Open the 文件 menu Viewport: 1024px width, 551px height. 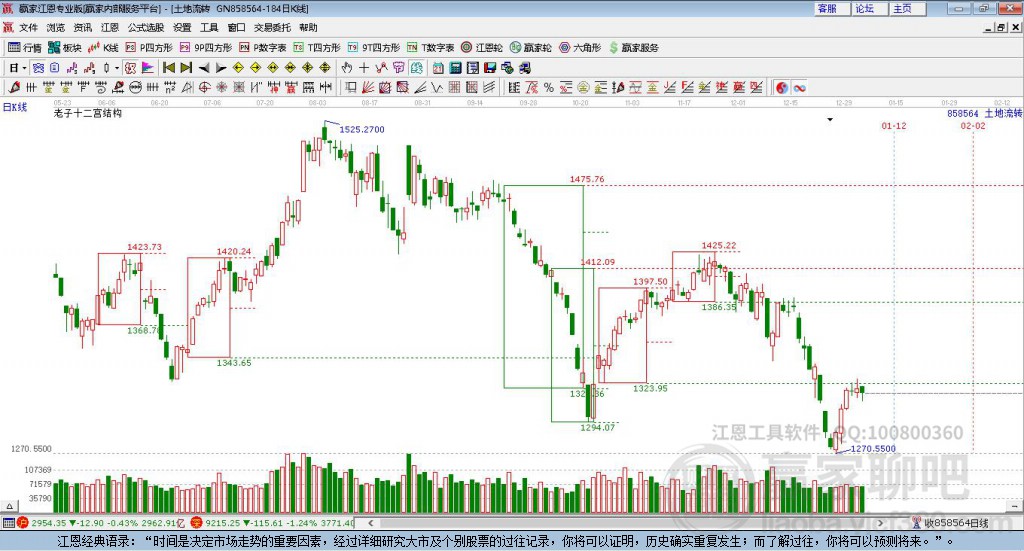click(29, 27)
